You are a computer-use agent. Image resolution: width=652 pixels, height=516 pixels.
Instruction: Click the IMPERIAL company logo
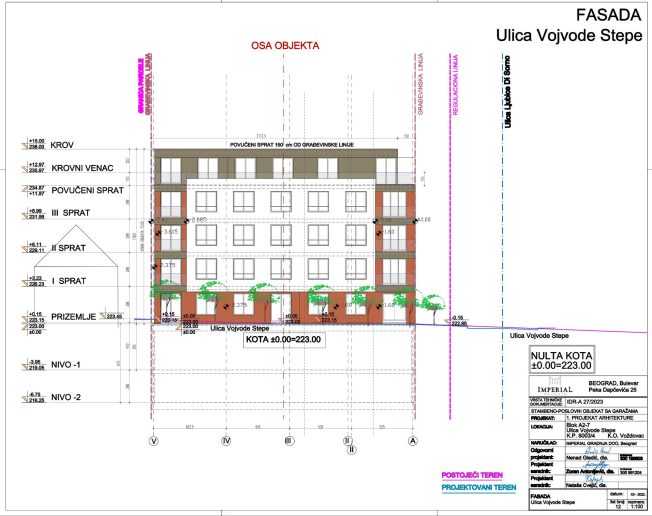click(555, 385)
